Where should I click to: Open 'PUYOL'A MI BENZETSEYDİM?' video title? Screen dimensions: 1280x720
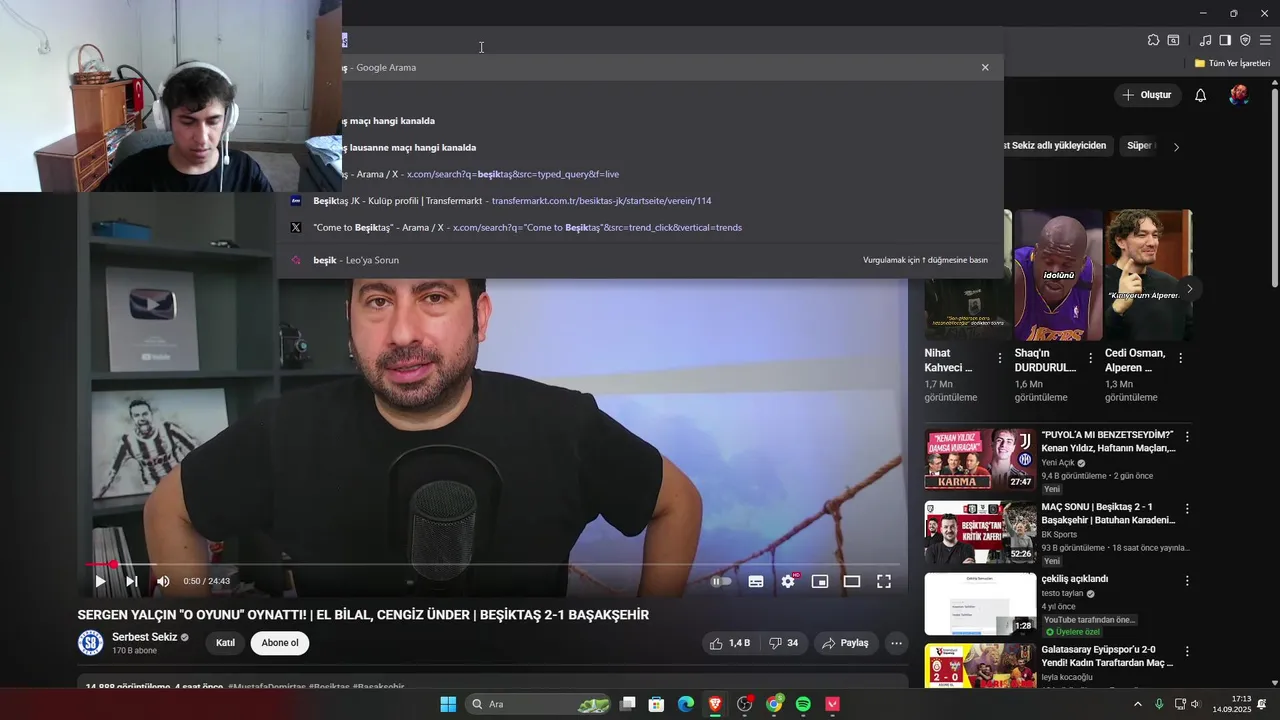click(1108, 441)
